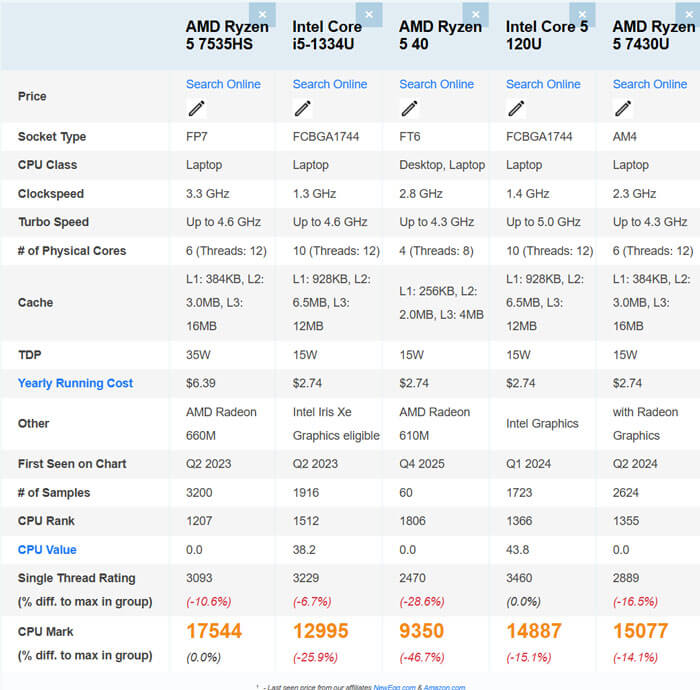Click the NewEgg.com affiliate link
This screenshot has width=700, height=690.
(x=394, y=687)
